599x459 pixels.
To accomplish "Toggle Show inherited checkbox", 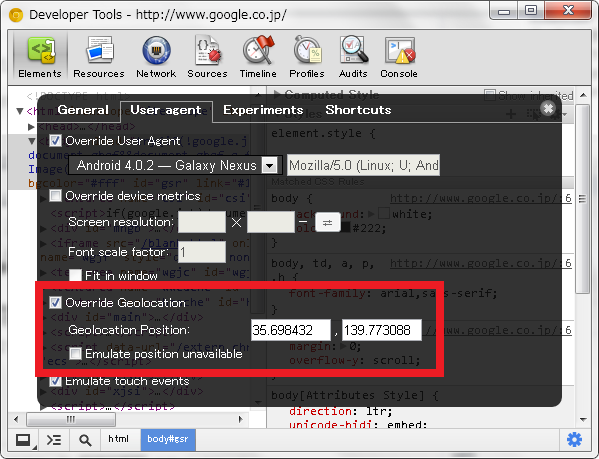I will (x=489, y=95).
